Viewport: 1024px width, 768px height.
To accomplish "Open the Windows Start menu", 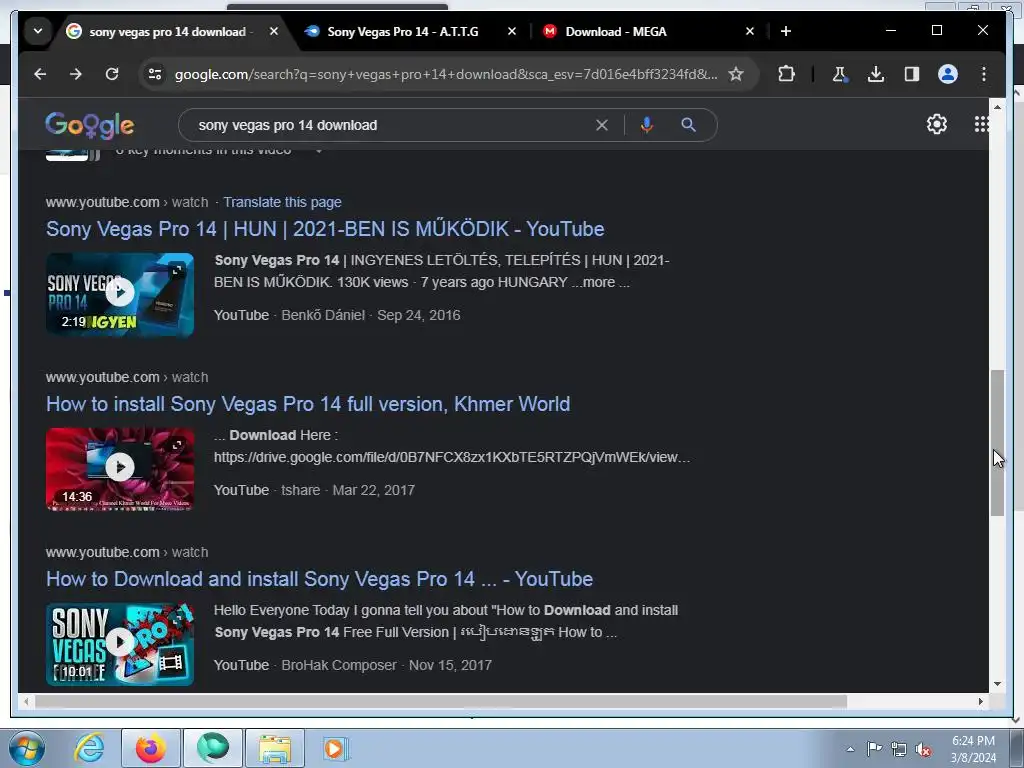I will pos(25,748).
